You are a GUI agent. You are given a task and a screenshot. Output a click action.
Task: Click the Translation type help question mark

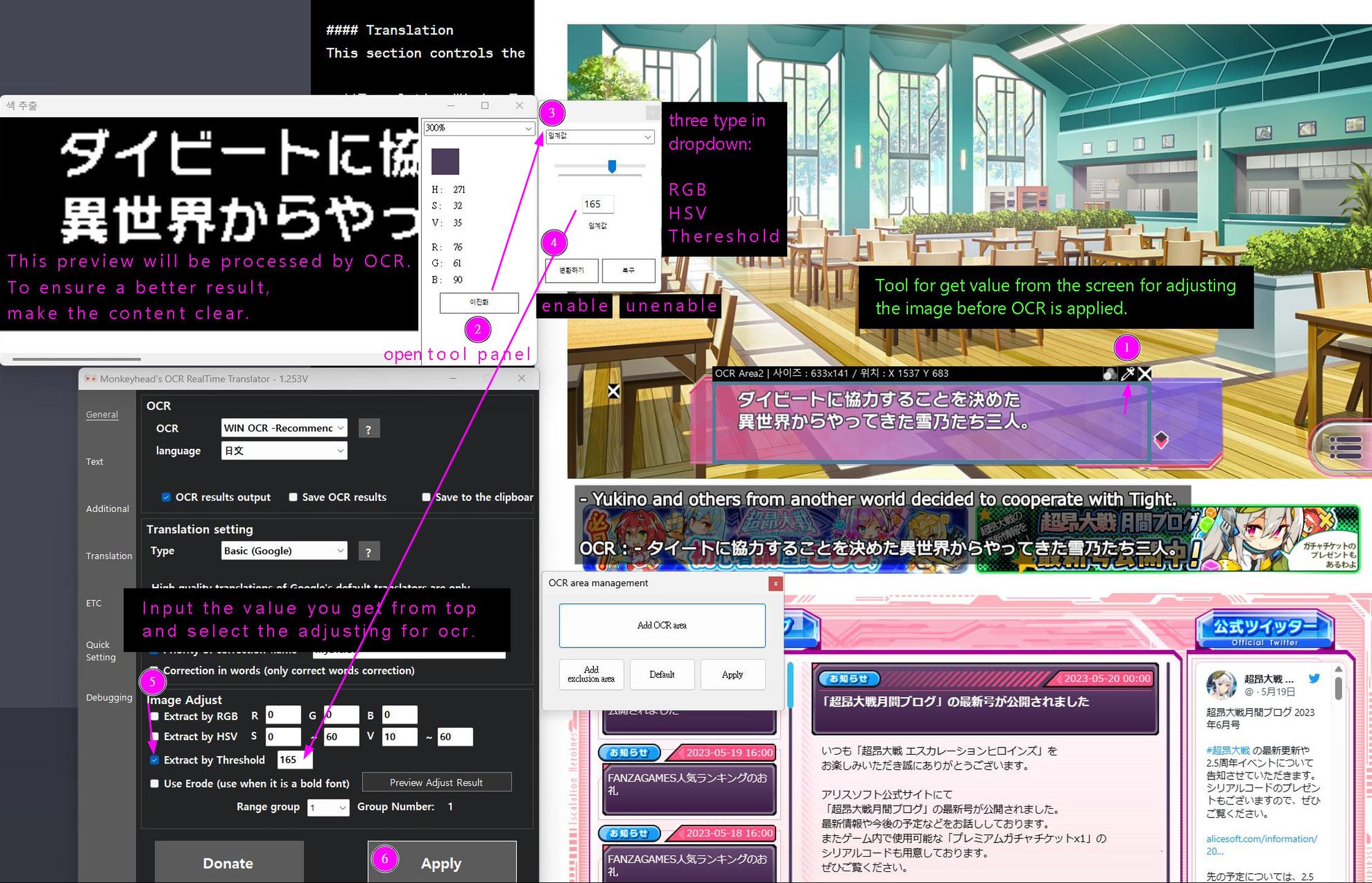click(x=368, y=552)
